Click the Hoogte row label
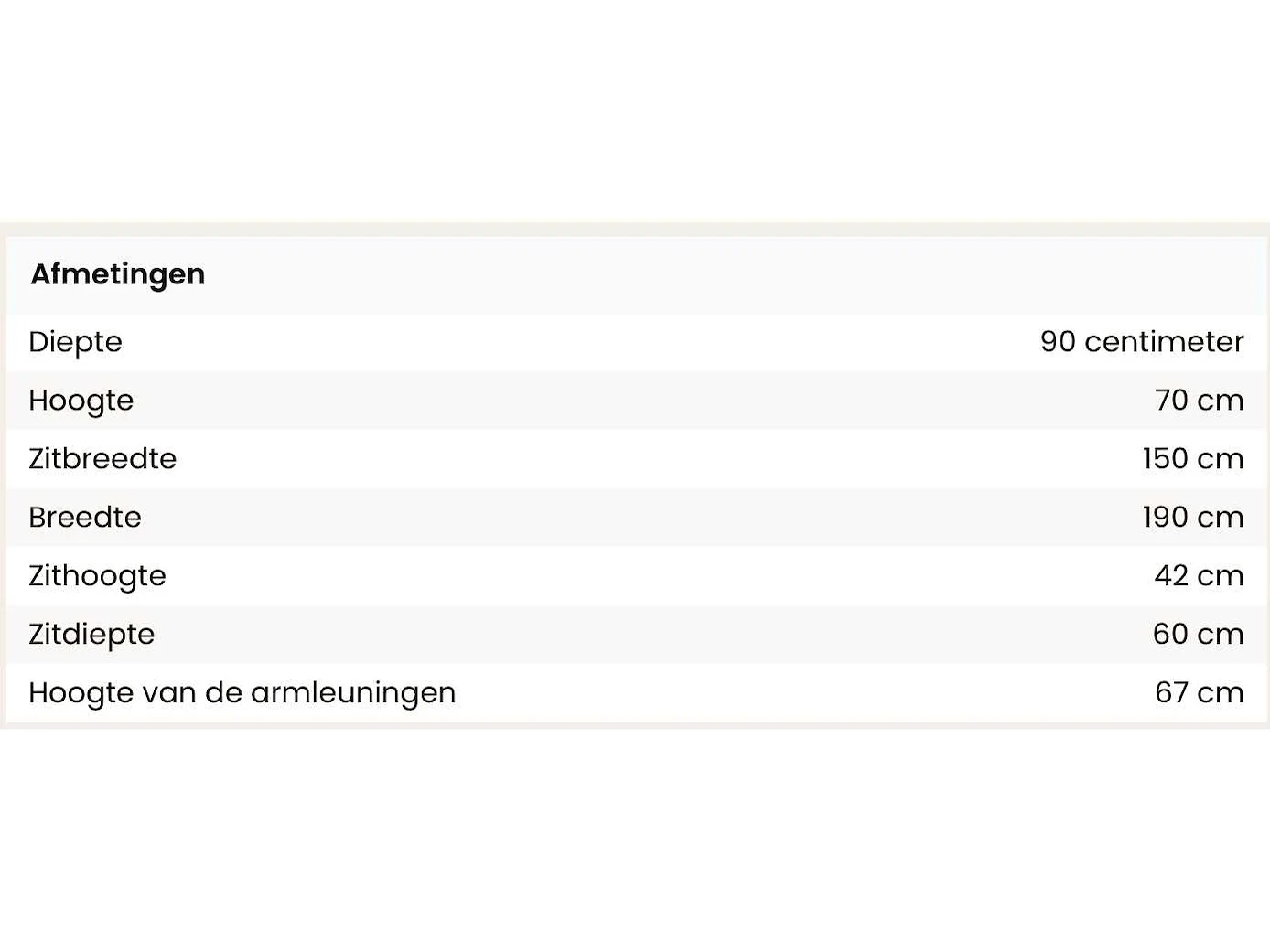The image size is (1270, 952). 81,401
